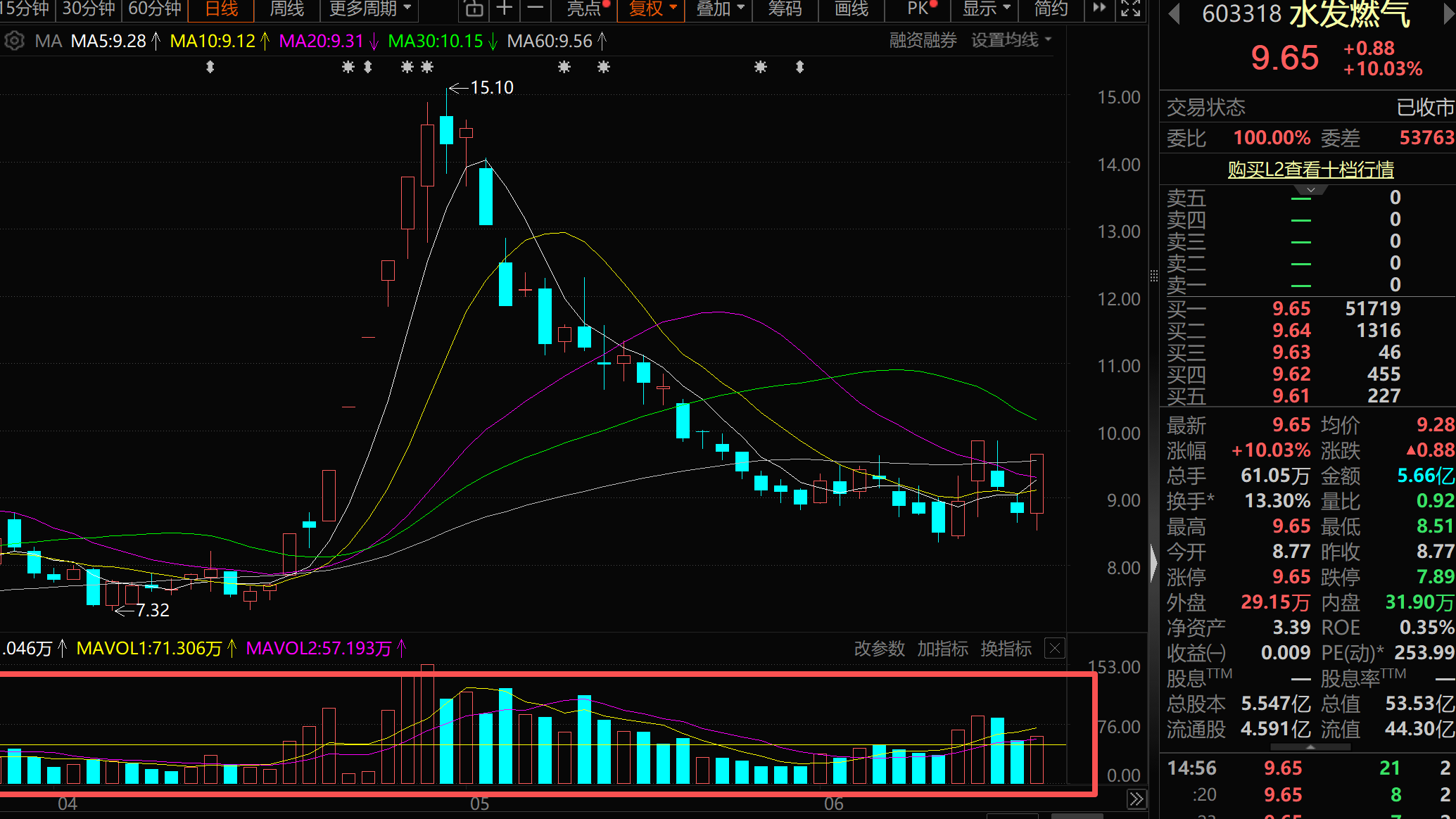
Task: Click MAVOL1:71.306万 label
Action: (x=149, y=648)
